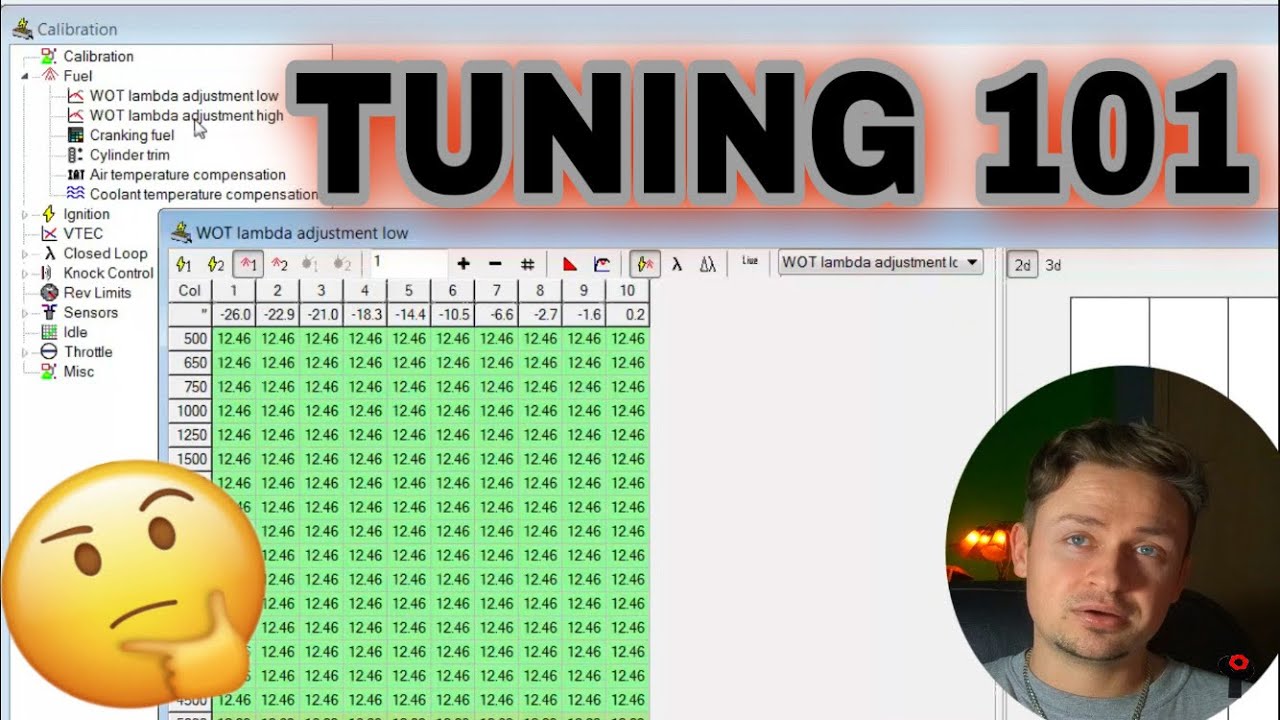Select the Throttle tree item
Viewport: 1280px width, 720px height.
tap(88, 352)
